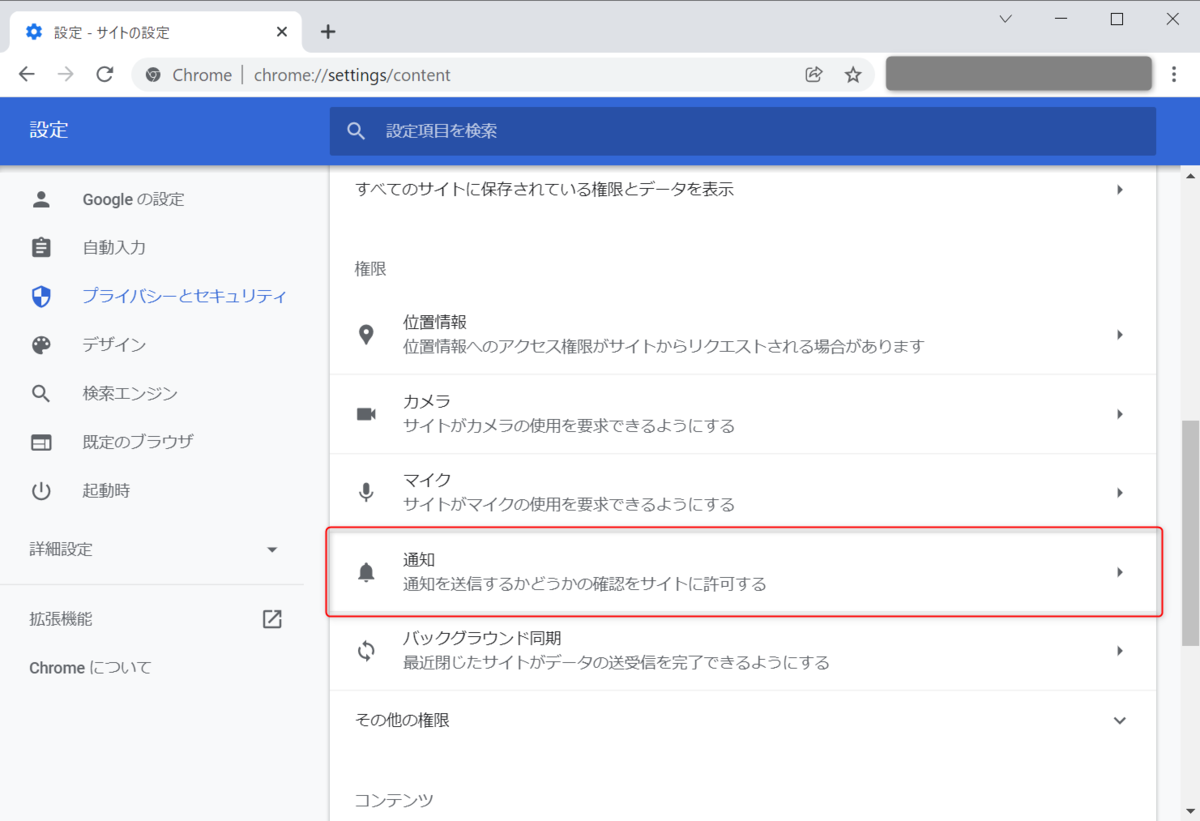
Task: Open a new tab with the plus button
Action: point(328,31)
